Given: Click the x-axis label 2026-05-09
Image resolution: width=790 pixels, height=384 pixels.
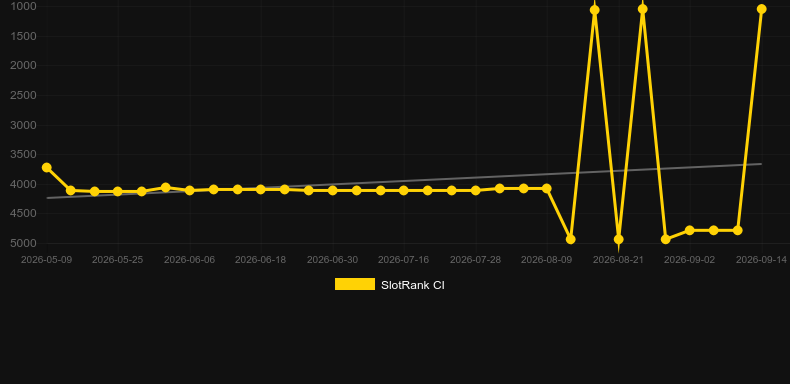Looking at the screenshot, I should click(46, 260).
